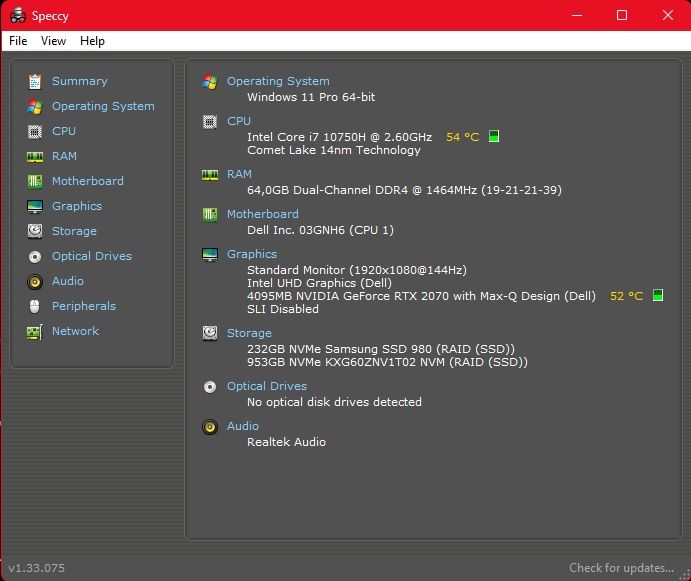Open the Operating System heading link in summary

[x=278, y=81]
